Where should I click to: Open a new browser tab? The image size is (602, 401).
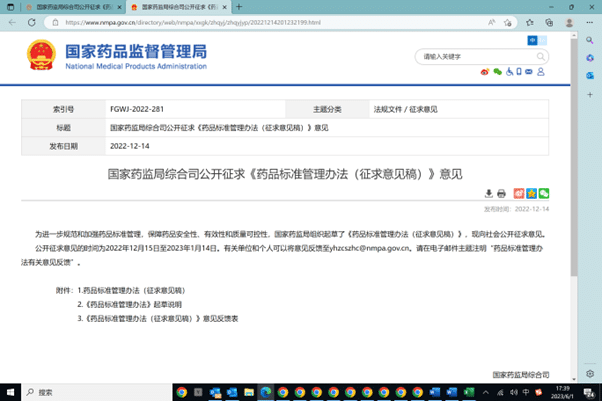point(239,7)
